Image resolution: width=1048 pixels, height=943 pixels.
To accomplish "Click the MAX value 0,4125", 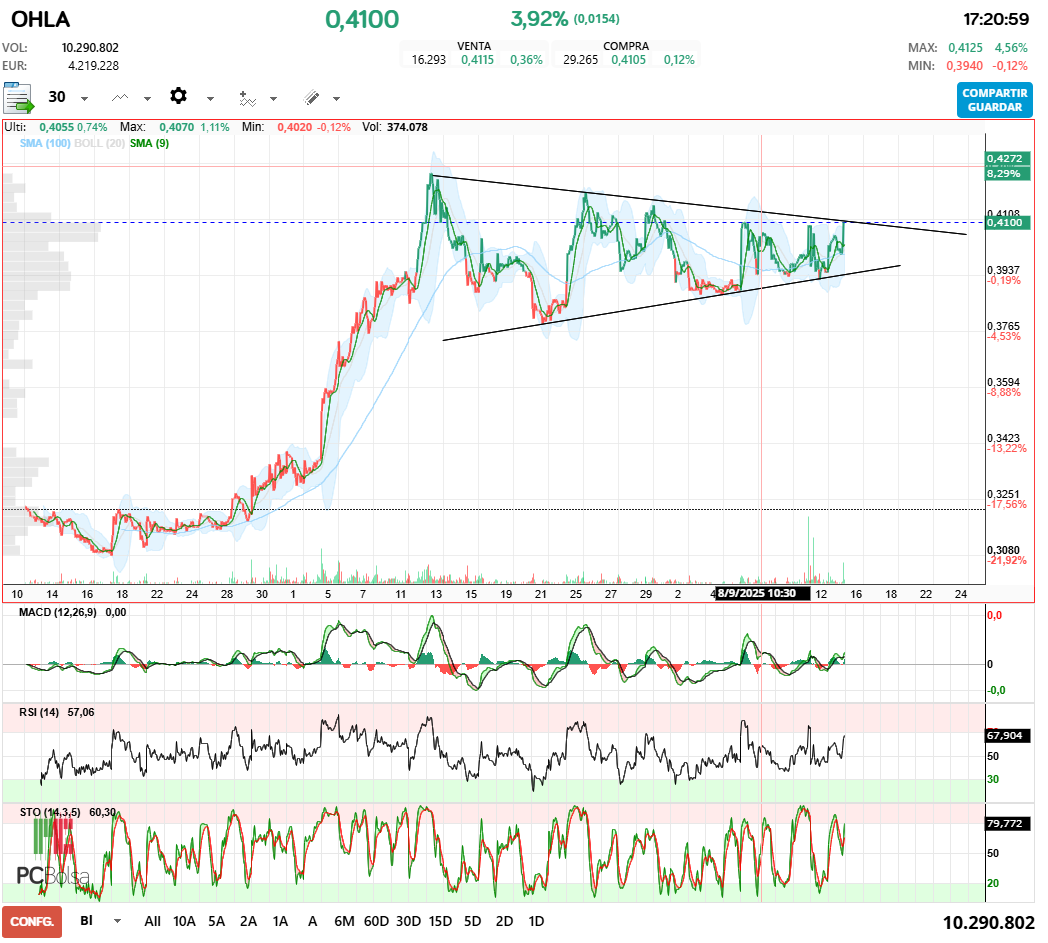I will [965, 47].
